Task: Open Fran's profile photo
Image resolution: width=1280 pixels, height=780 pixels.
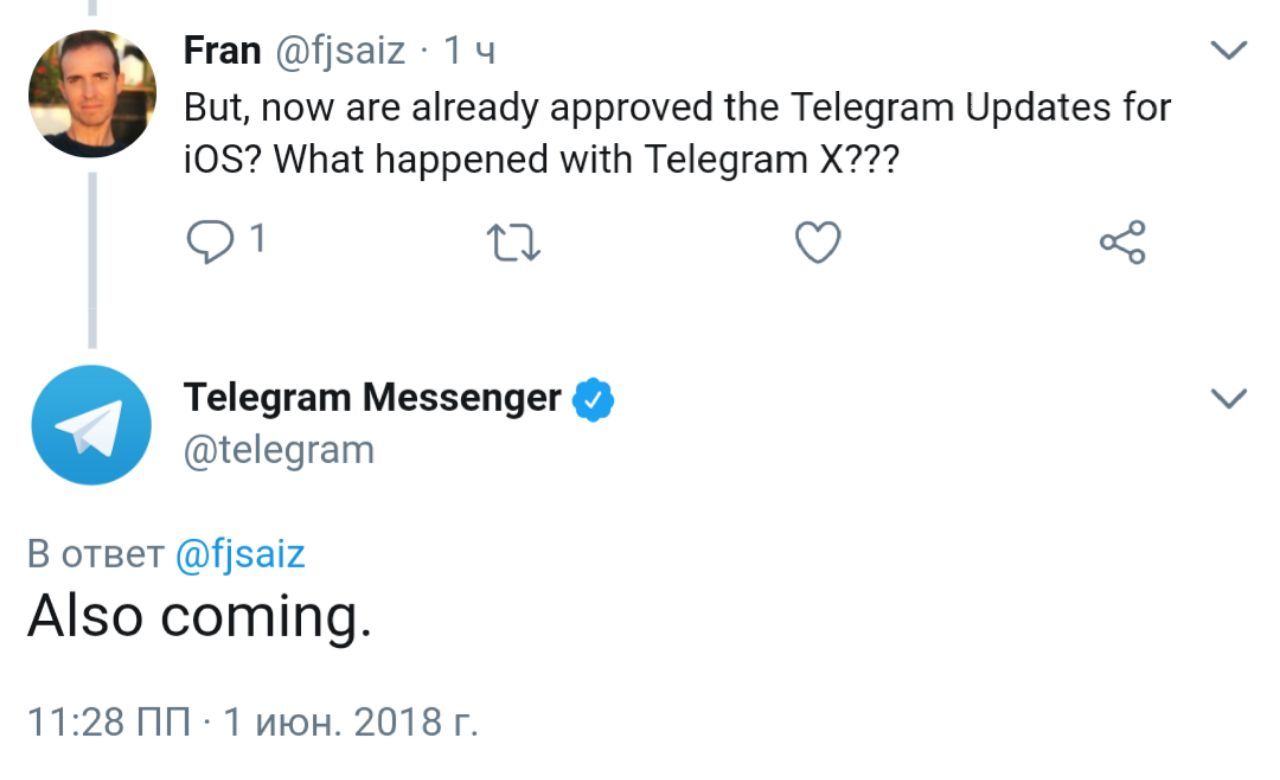Action: click(91, 94)
